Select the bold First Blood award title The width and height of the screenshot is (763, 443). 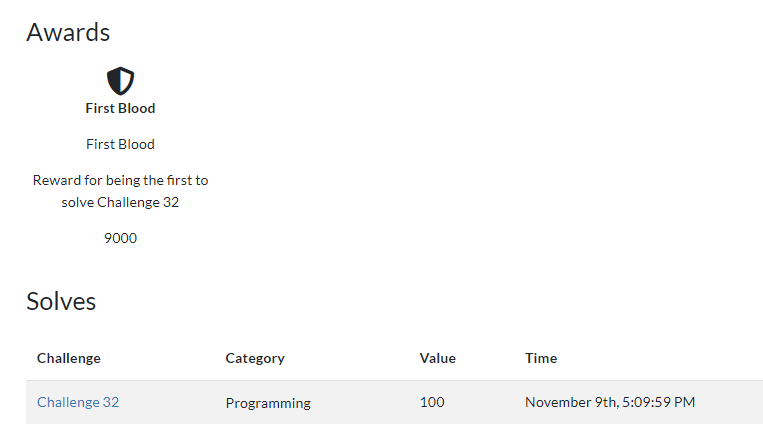[120, 108]
